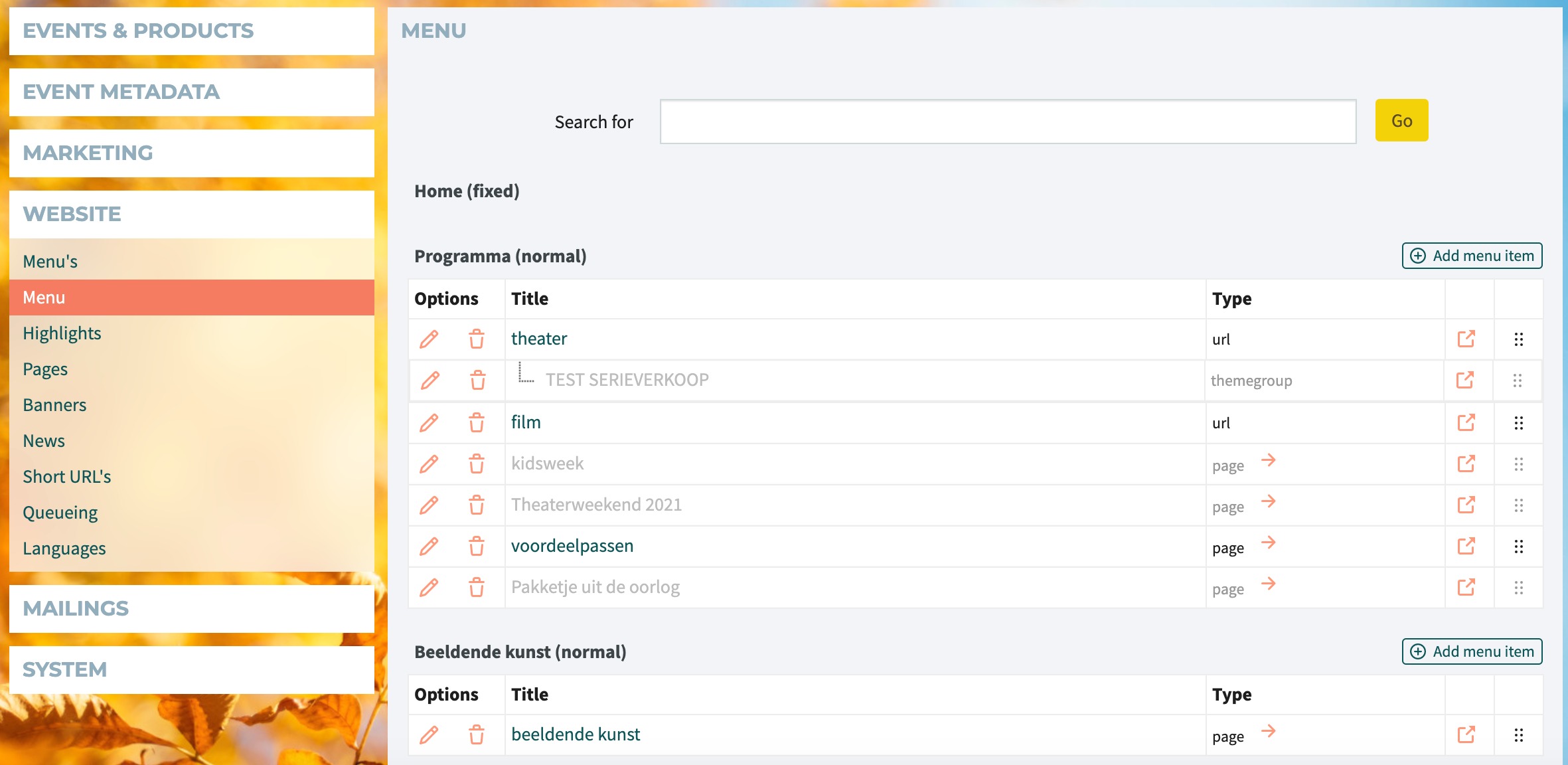Viewport: 1568px width, 765px height.
Task: Click the edit pencil for theater
Action: [429, 339]
